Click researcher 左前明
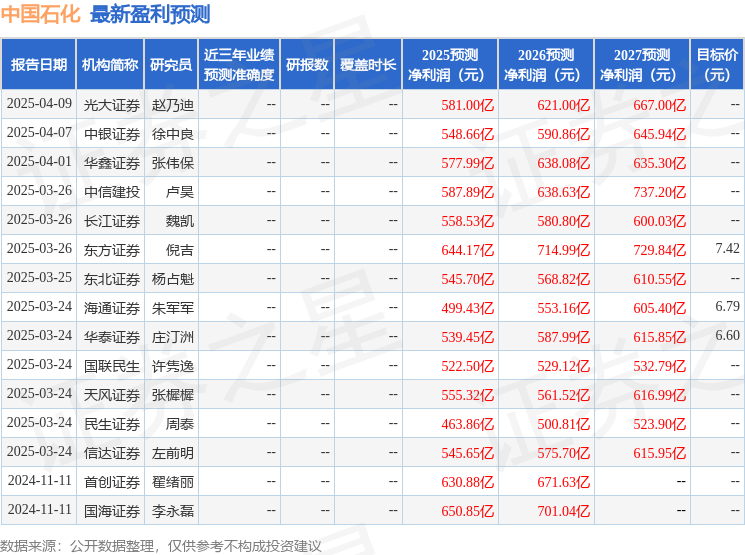The width and height of the screenshot is (745, 555). pos(172,453)
